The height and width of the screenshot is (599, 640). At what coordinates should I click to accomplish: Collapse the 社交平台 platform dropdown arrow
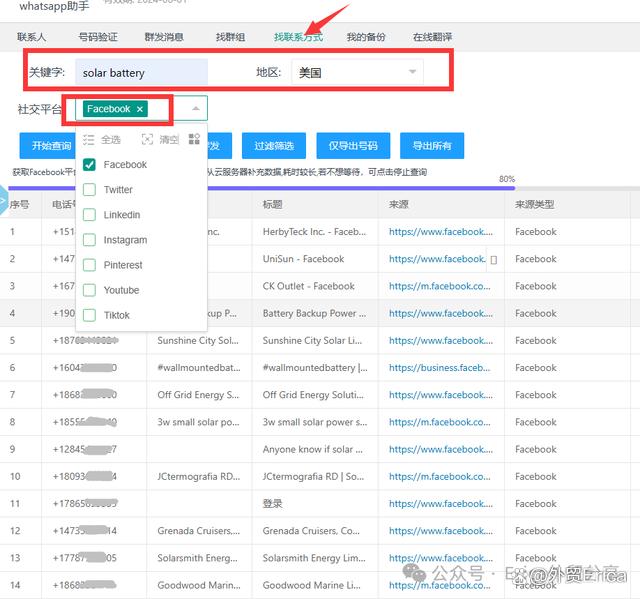[196, 109]
